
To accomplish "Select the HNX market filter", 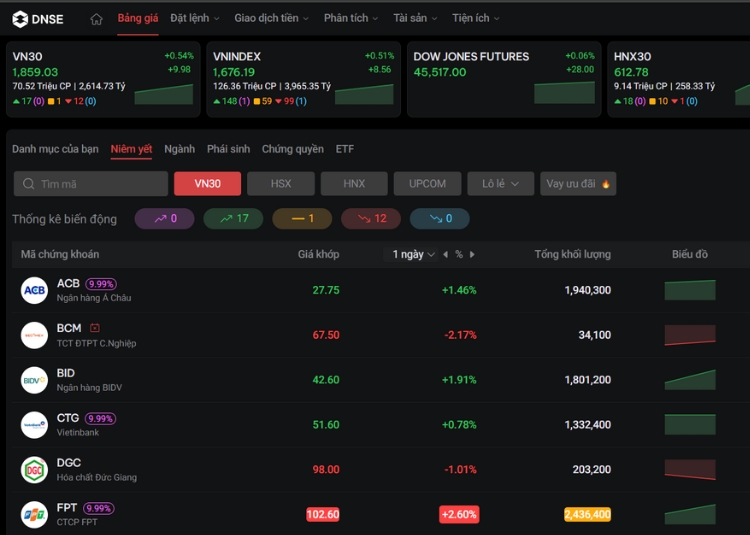I will [354, 184].
